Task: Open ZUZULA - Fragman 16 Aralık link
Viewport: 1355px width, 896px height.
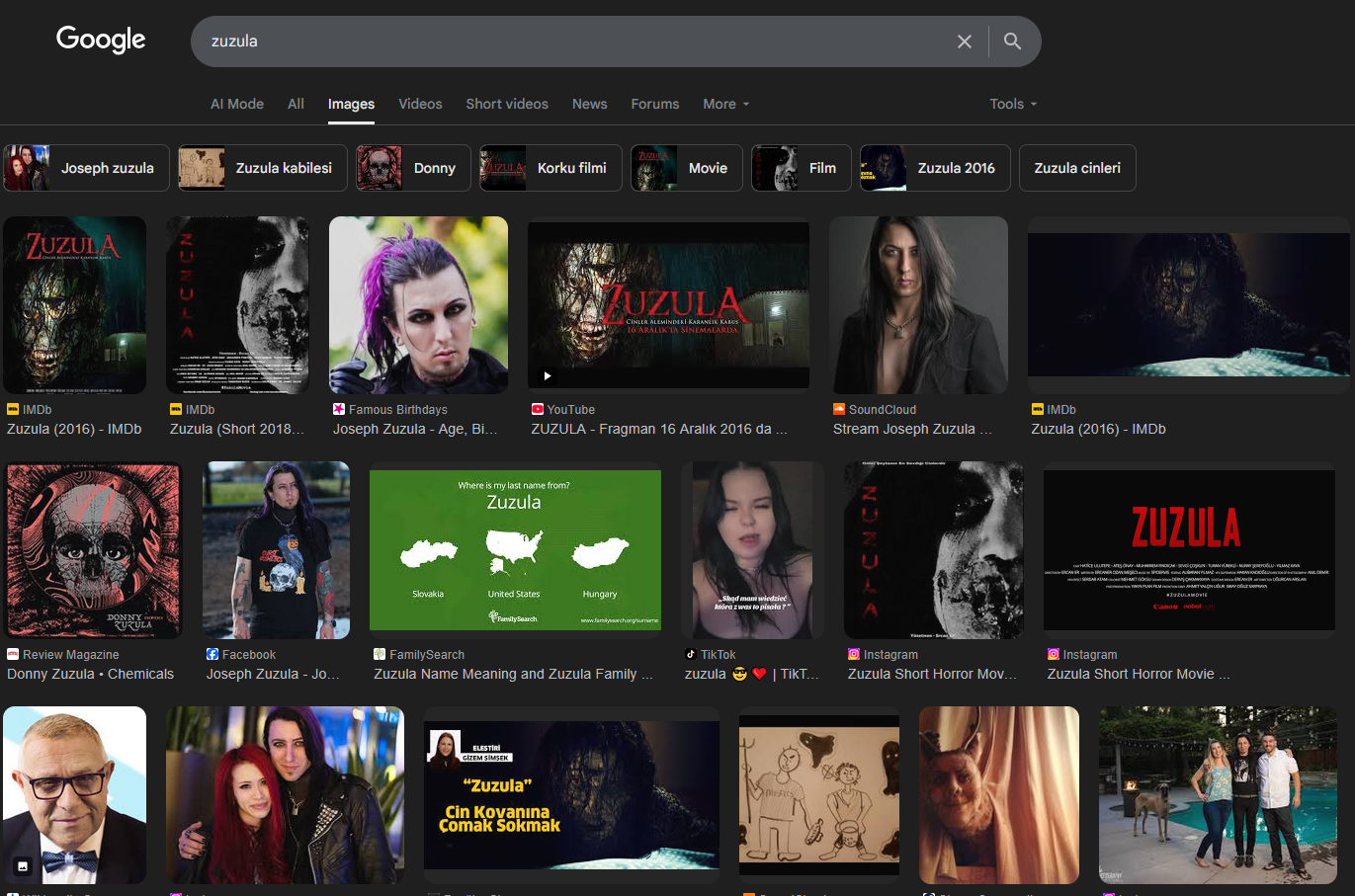Action: [659, 429]
